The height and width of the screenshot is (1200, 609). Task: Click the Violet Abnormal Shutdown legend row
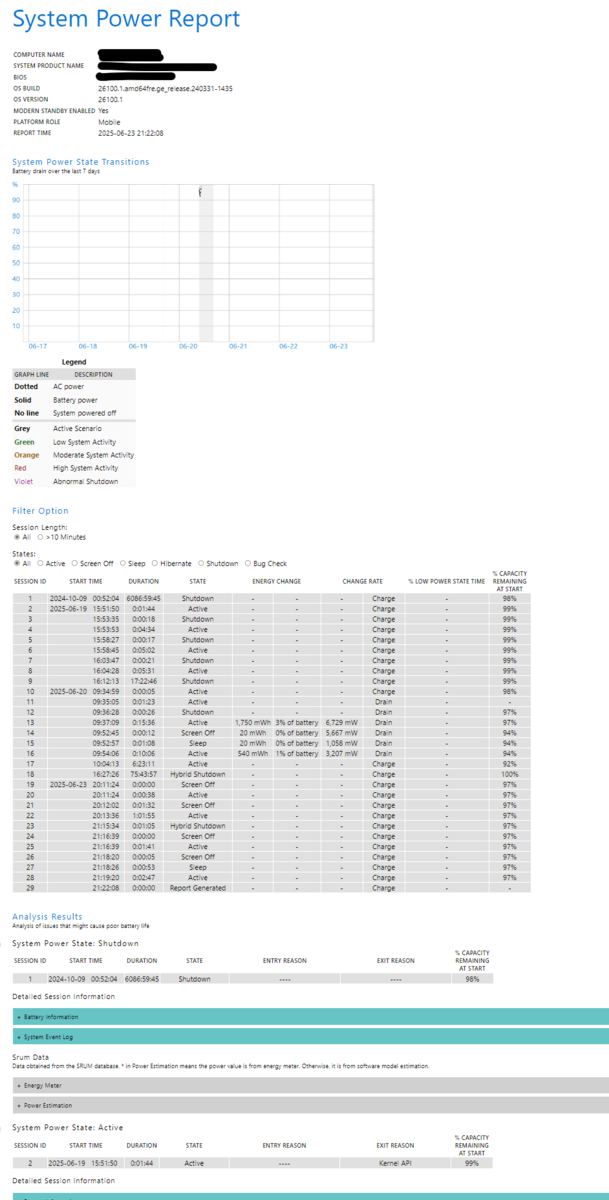tap(73, 481)
